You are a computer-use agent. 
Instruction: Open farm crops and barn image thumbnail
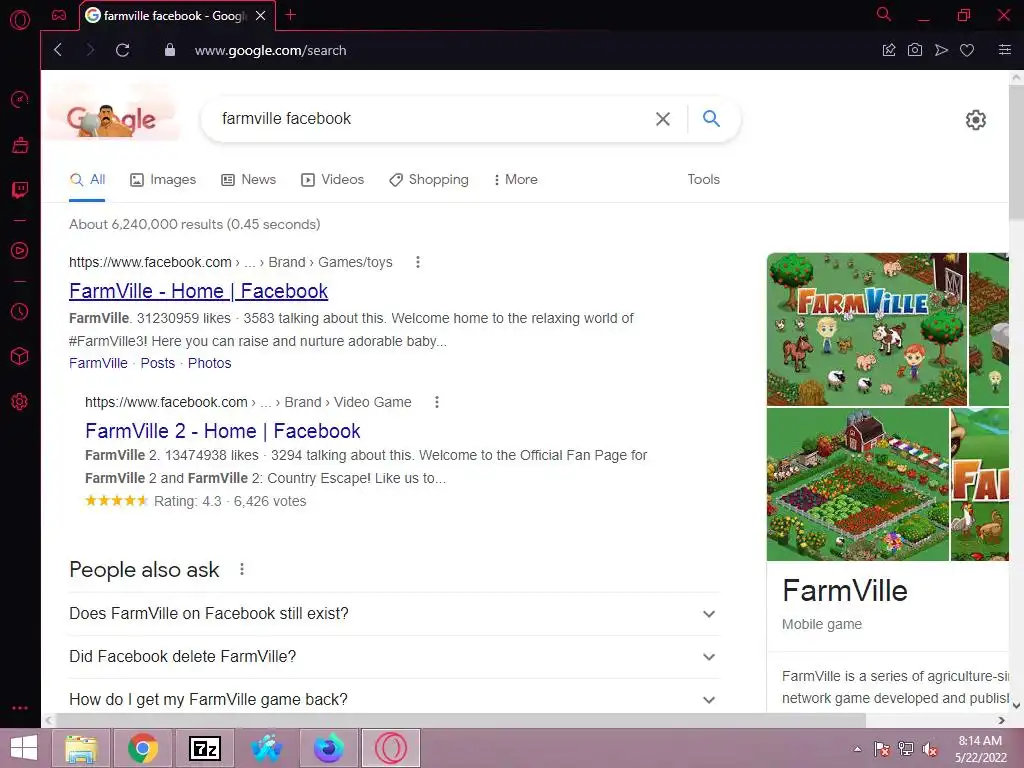click(x=857, y=484)
